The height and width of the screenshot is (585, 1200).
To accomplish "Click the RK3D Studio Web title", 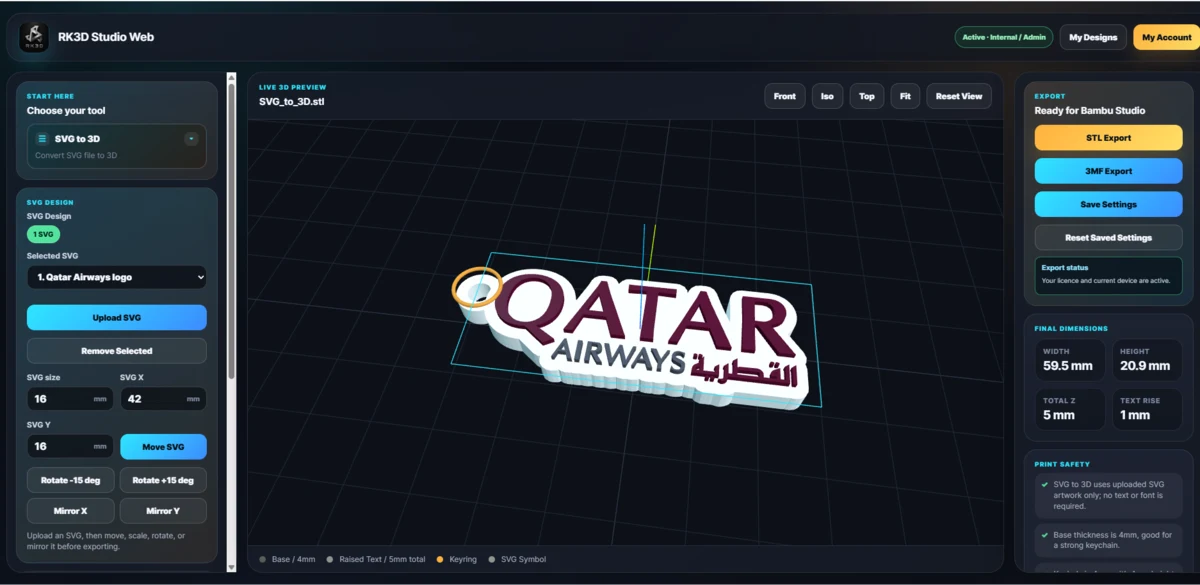I will point(106,37).
